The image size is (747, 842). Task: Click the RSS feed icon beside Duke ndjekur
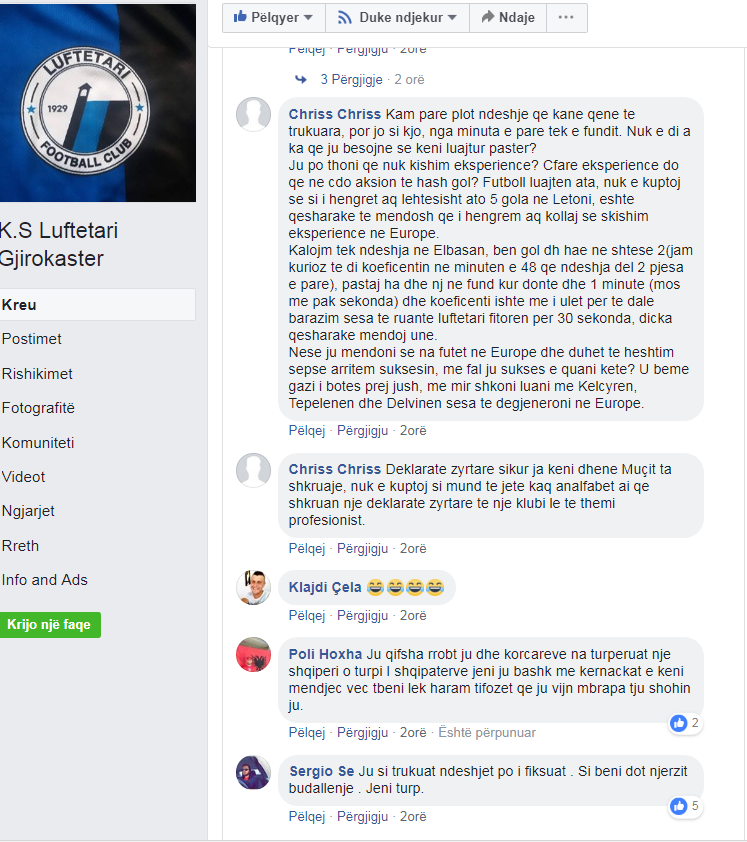click(x=344, y=18)
